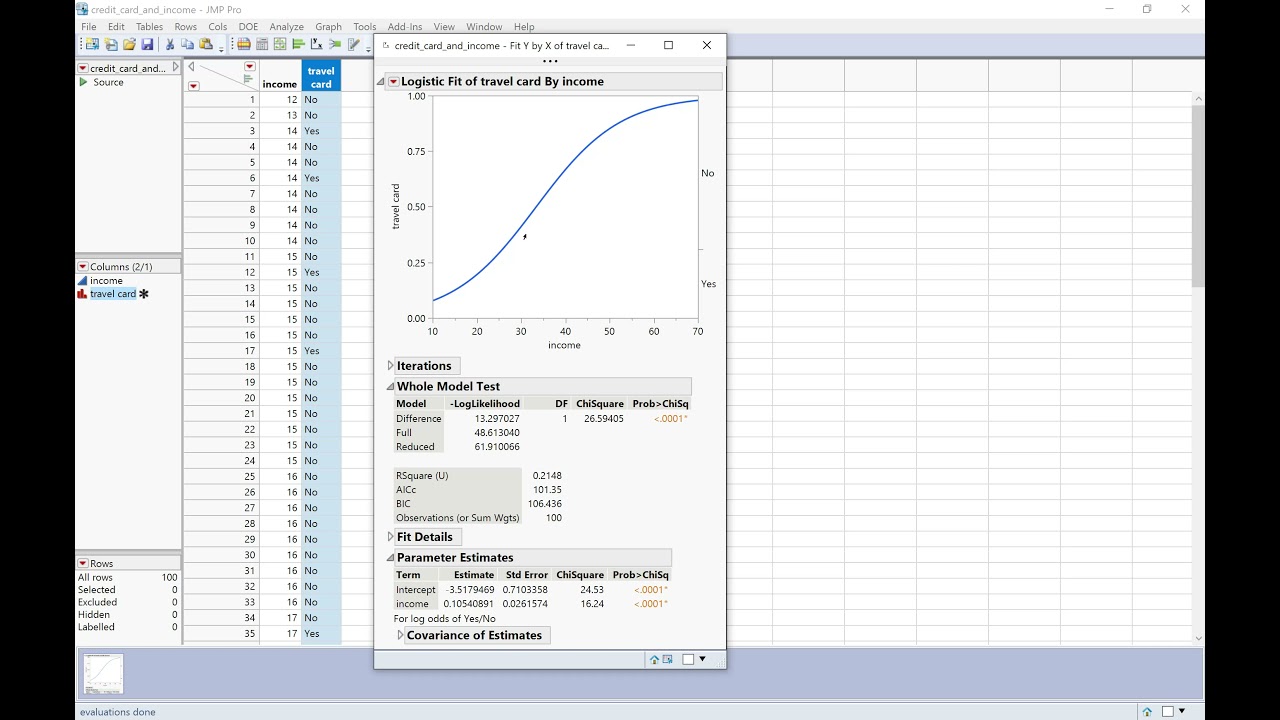Open the File menu

click(89, 27)
